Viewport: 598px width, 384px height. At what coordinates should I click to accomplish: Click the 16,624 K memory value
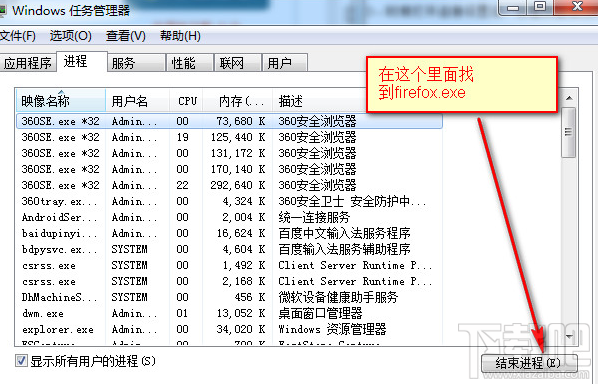coord(241,233)
